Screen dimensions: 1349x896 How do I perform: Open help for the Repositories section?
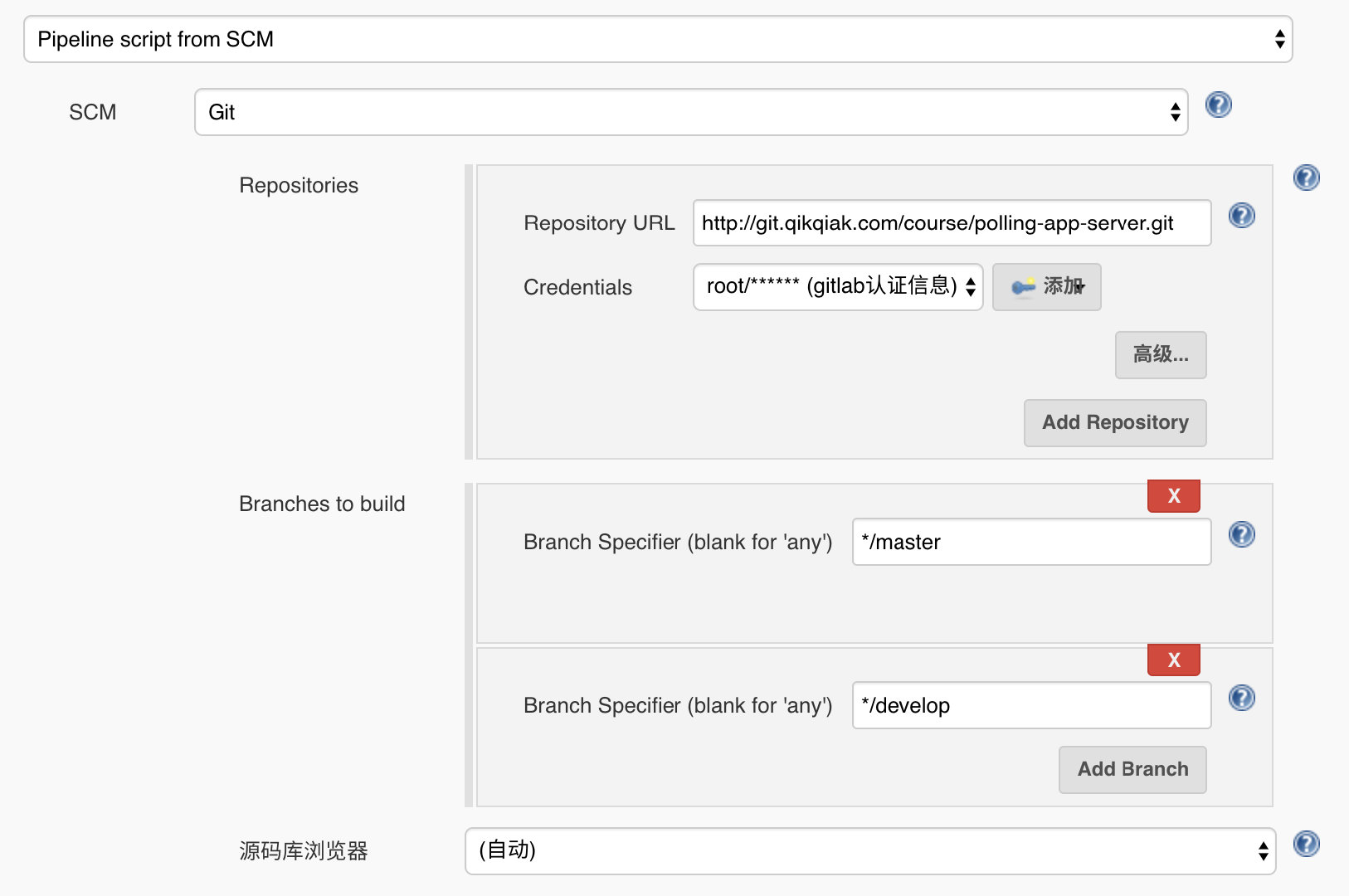(x=1306, y=178)
